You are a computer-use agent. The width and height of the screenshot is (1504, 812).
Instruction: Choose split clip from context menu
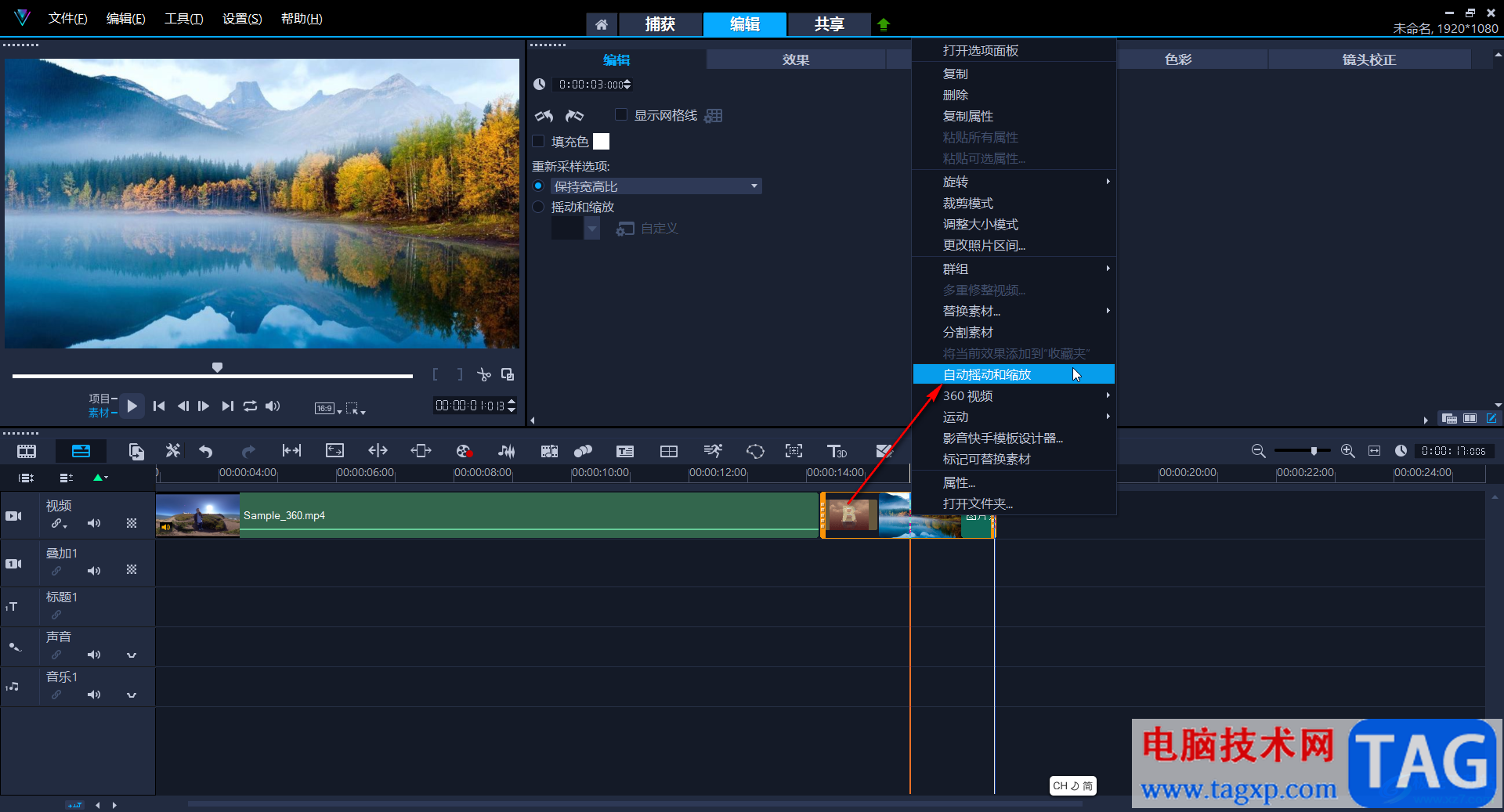(x=1014, y=332)
